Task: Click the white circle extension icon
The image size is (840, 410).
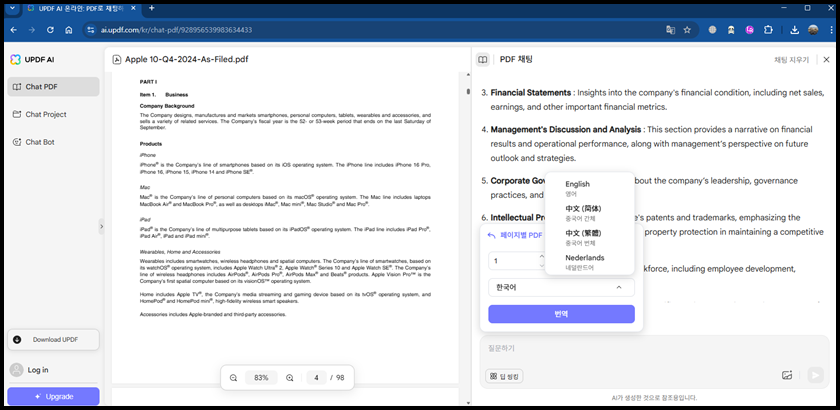Action: 712,30
